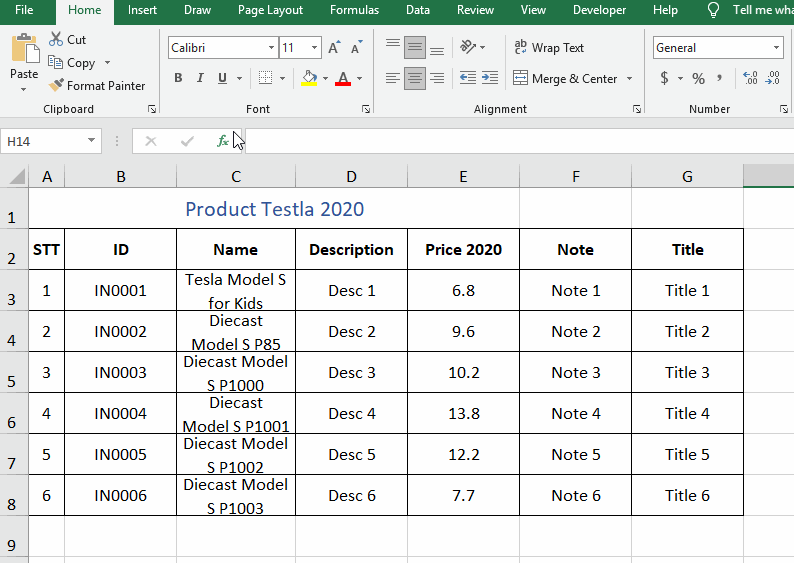This screenshot has height=563, width=794.
Task: Open Number group dialog launcher
Action: click(784, 109)
